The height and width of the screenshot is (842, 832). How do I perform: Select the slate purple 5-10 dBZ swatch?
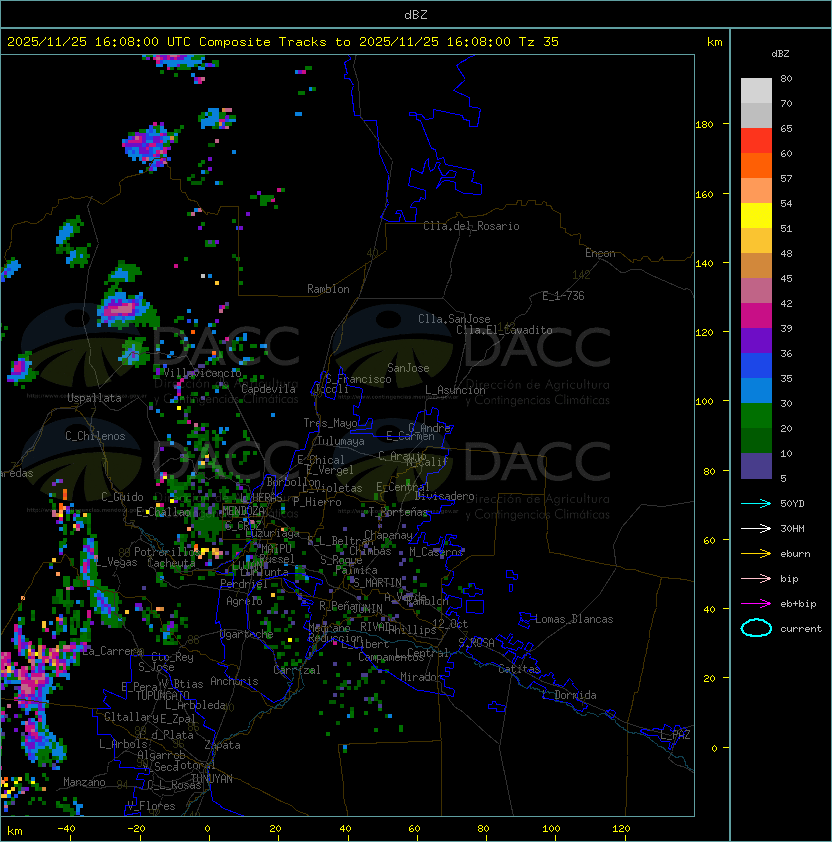[756, 466]
